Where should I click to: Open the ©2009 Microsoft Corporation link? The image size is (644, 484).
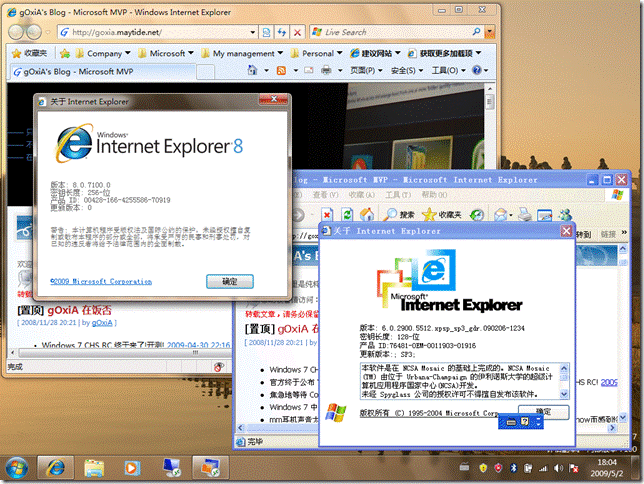click(101, 281)
